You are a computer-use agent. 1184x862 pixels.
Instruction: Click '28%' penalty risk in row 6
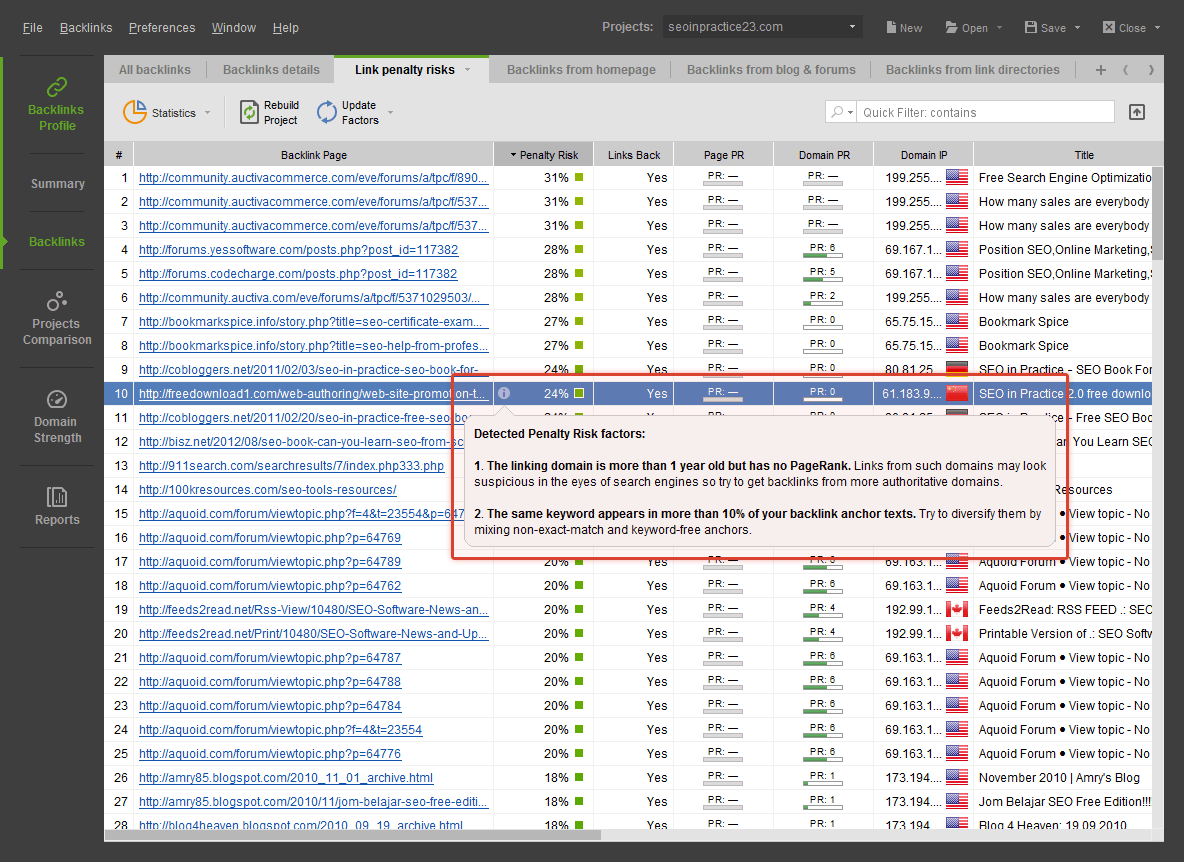556,297
